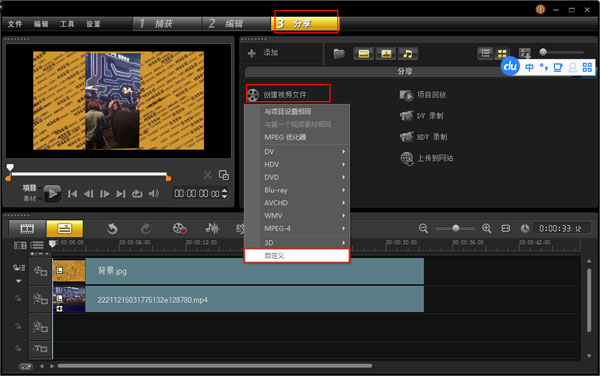This screenshot has height=376, width=600.
Task: Toggle Baidu IME 中 Chinese/English mode
Action: pos(529,68)
